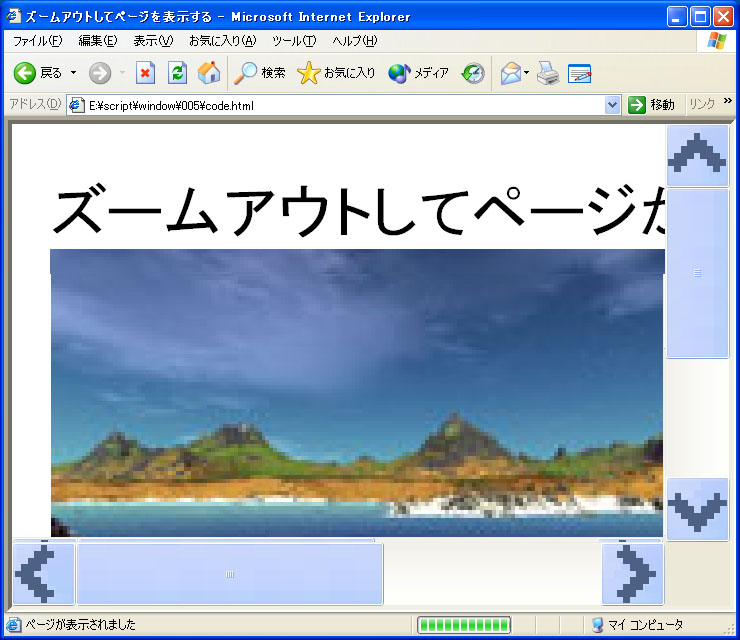
Task: Click the green Back arrow button
Action: (37, 73)
